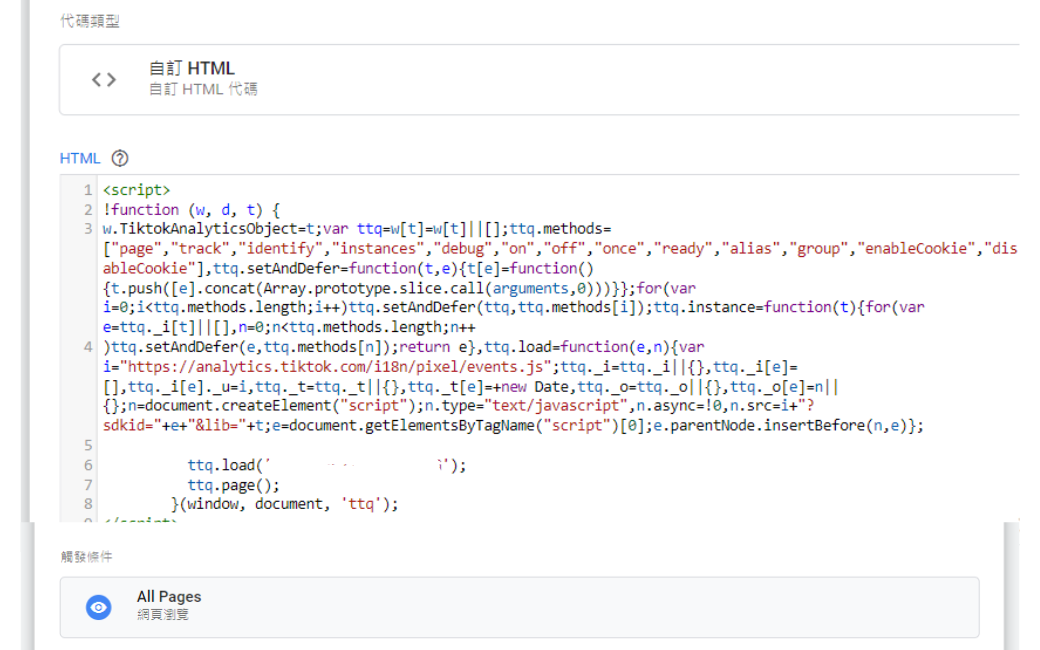Image resolution: width=1040 pixels, height=650 pixels.
Task: Click the ttq.load line in the editor
Action: (326, 465)
